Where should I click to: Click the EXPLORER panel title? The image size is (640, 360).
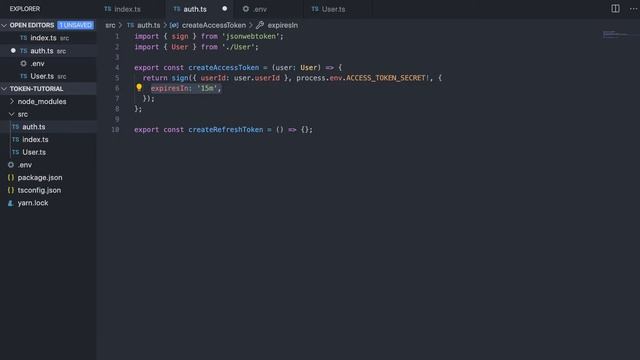coord(25,9)
